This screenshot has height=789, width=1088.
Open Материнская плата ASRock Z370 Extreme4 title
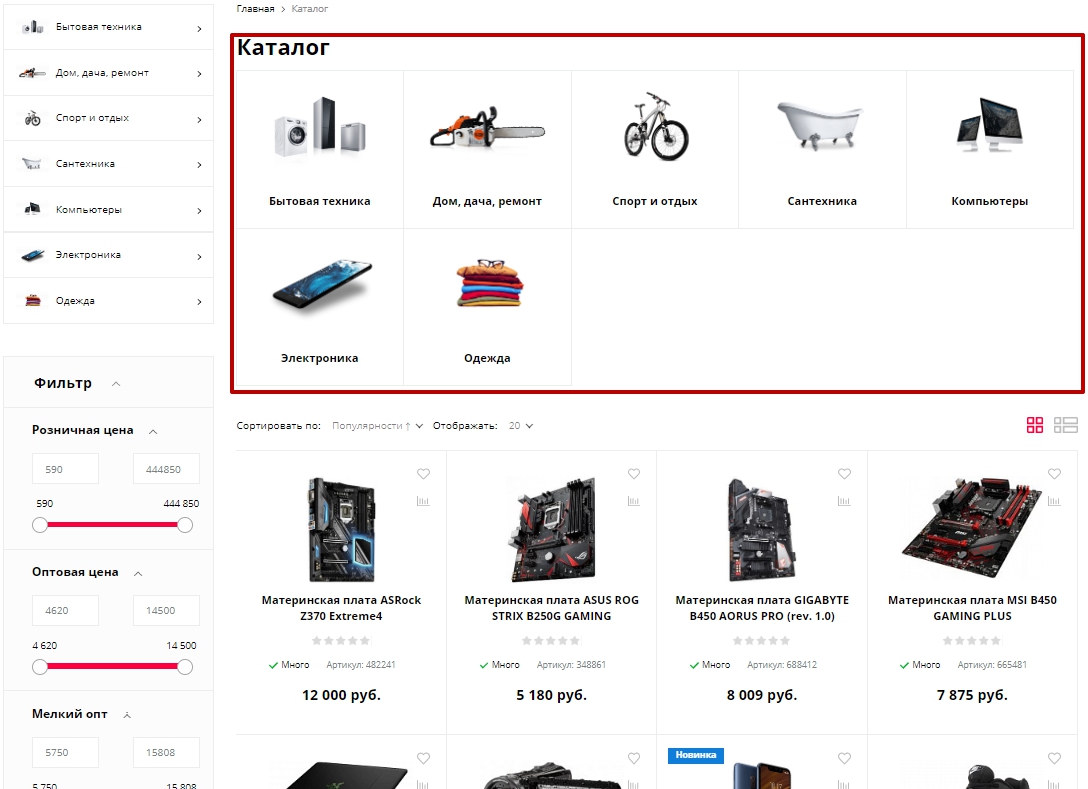(341, 608)
